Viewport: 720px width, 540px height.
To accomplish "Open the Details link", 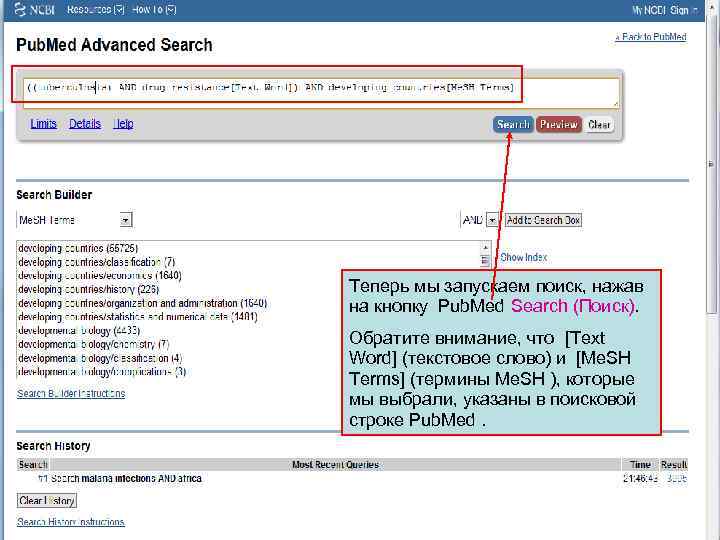I will (85, 124).
